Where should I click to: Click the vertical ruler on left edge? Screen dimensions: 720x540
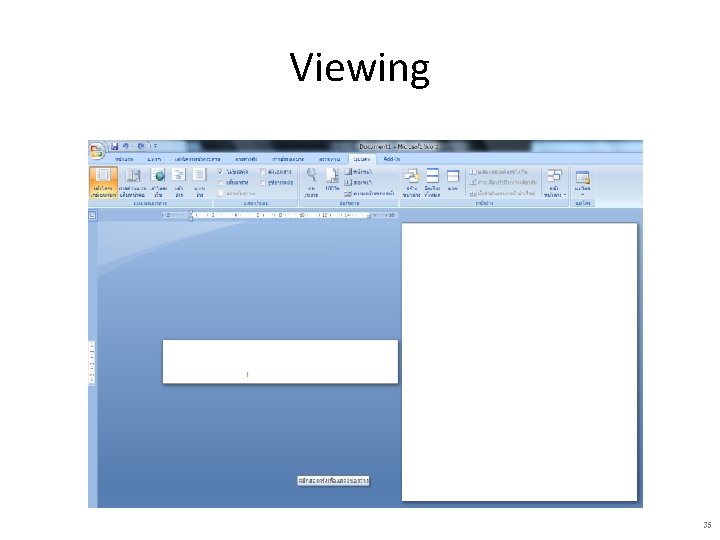(92, 363)
